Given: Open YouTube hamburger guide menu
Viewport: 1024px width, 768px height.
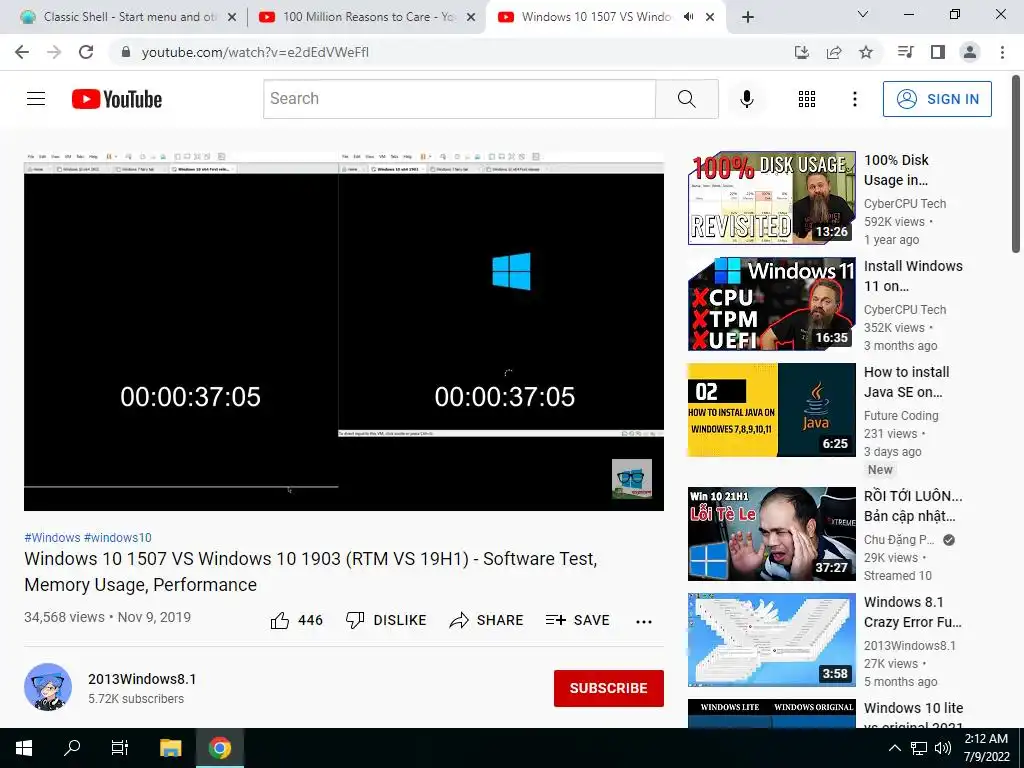Looking at the screenshot, I should [36, 99].
